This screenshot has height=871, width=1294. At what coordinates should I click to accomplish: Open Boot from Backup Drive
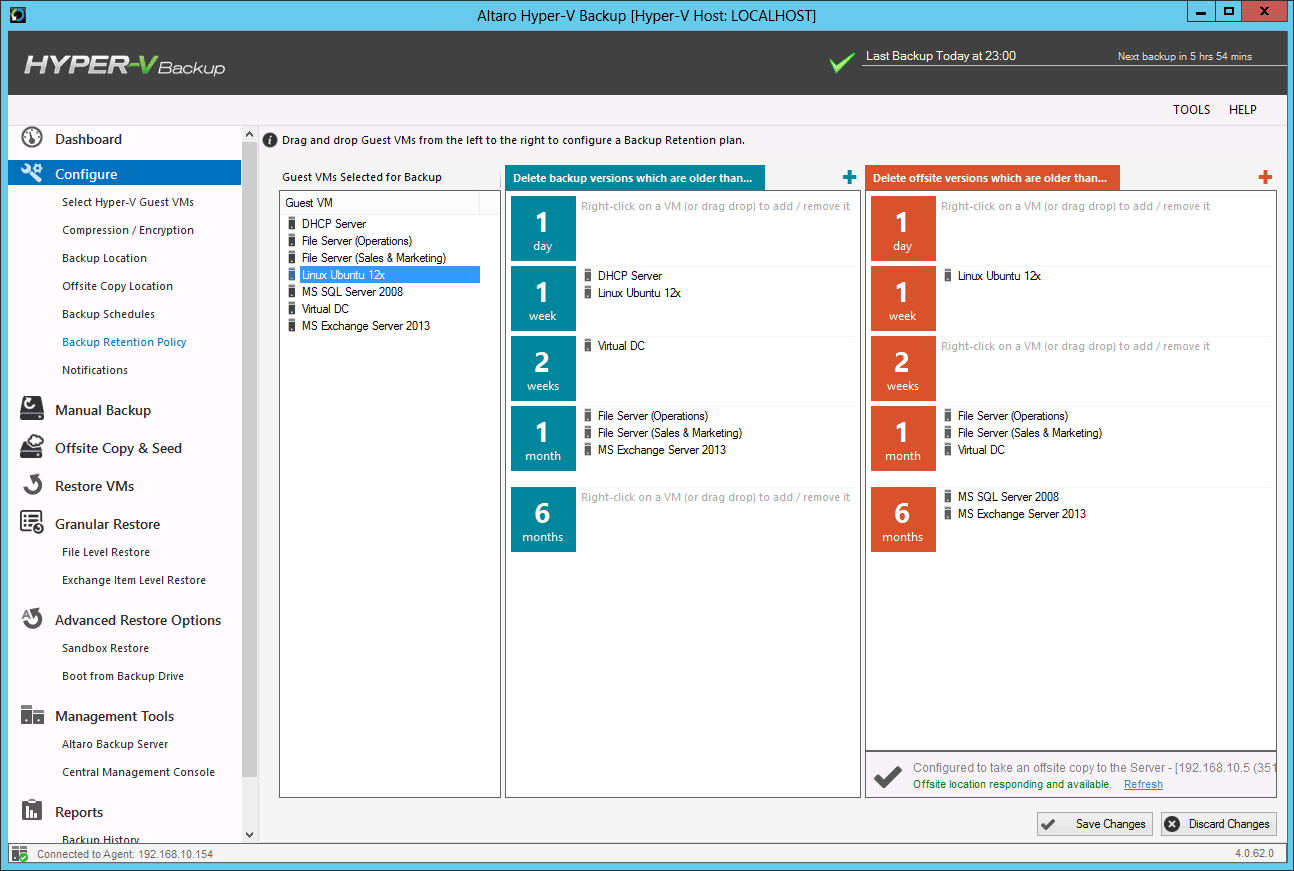[123, 676]
